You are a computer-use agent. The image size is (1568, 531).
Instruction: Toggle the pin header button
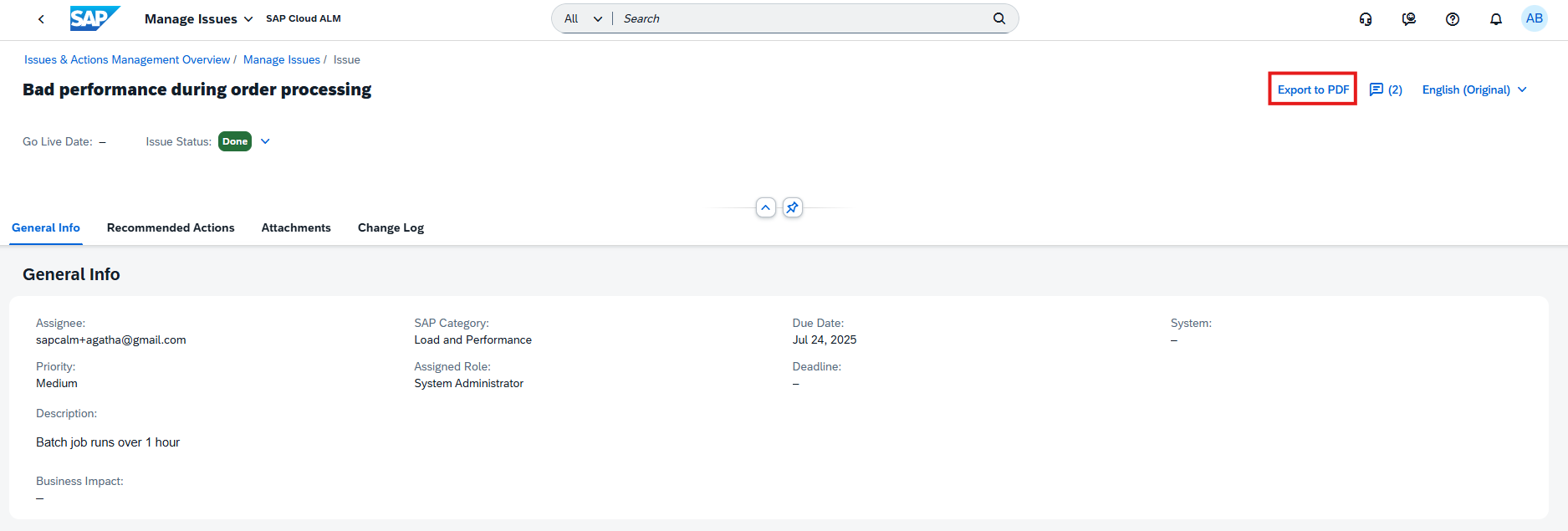pos(793,207)
